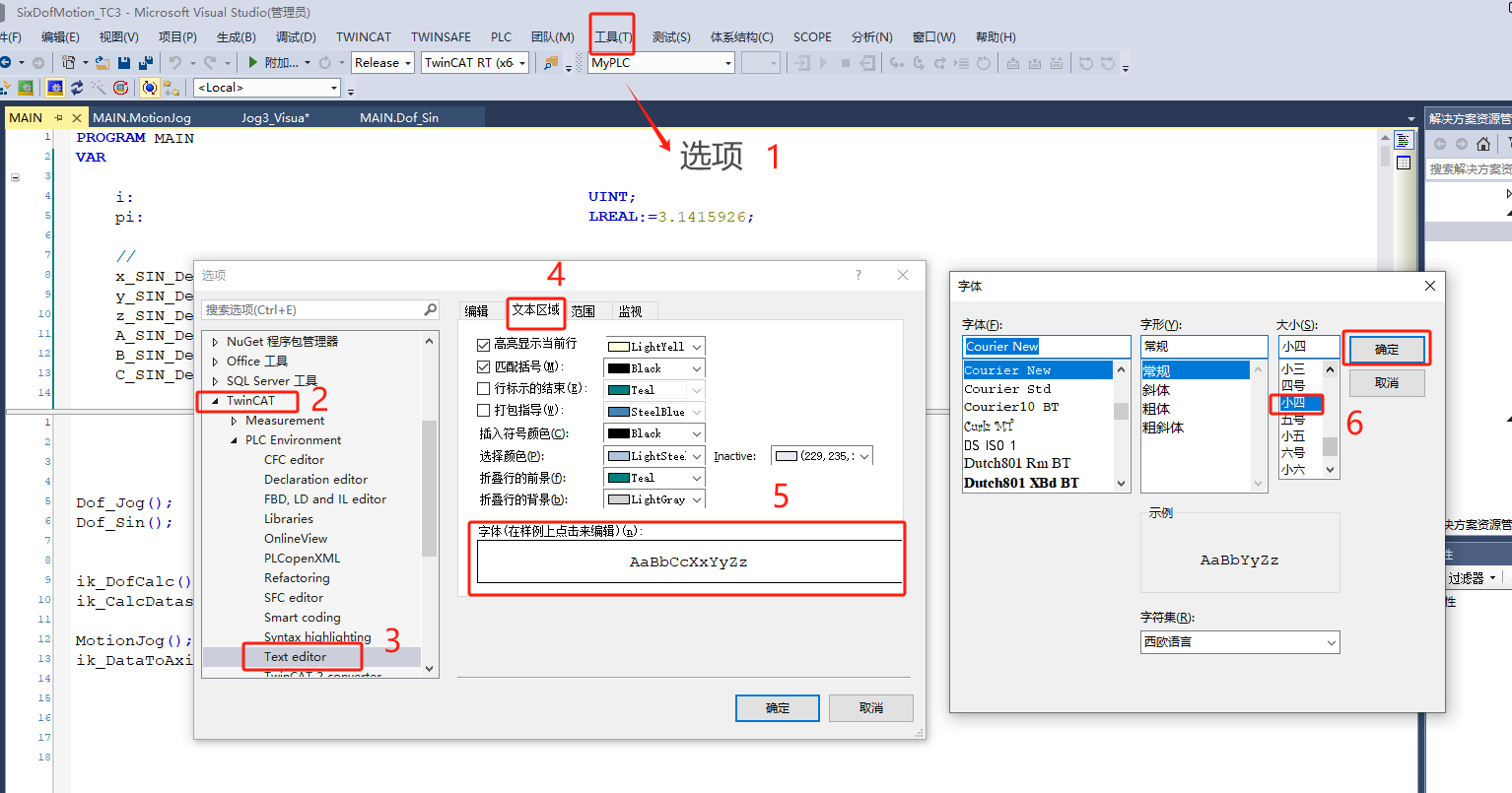
Task: Click the Open File toolbar icon
Action: coord(102,62)
